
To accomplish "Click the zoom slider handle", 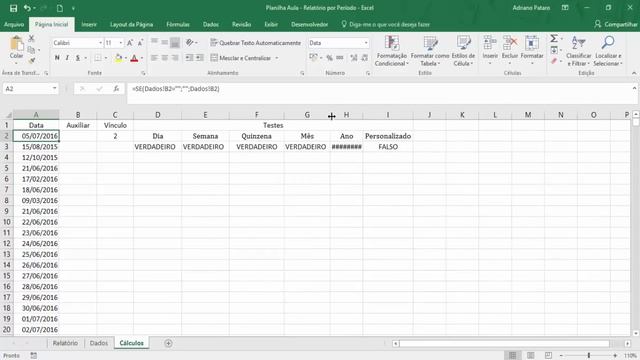I will tap(589, 356).
